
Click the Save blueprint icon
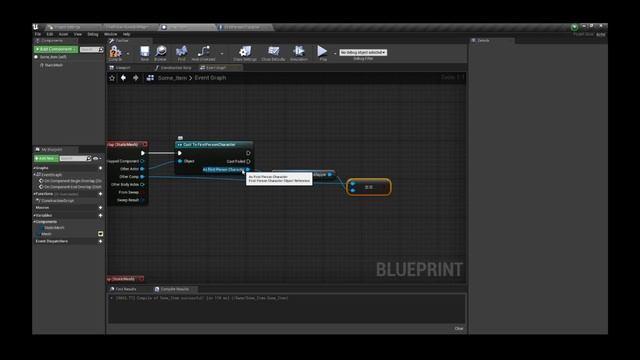point(144,53)
